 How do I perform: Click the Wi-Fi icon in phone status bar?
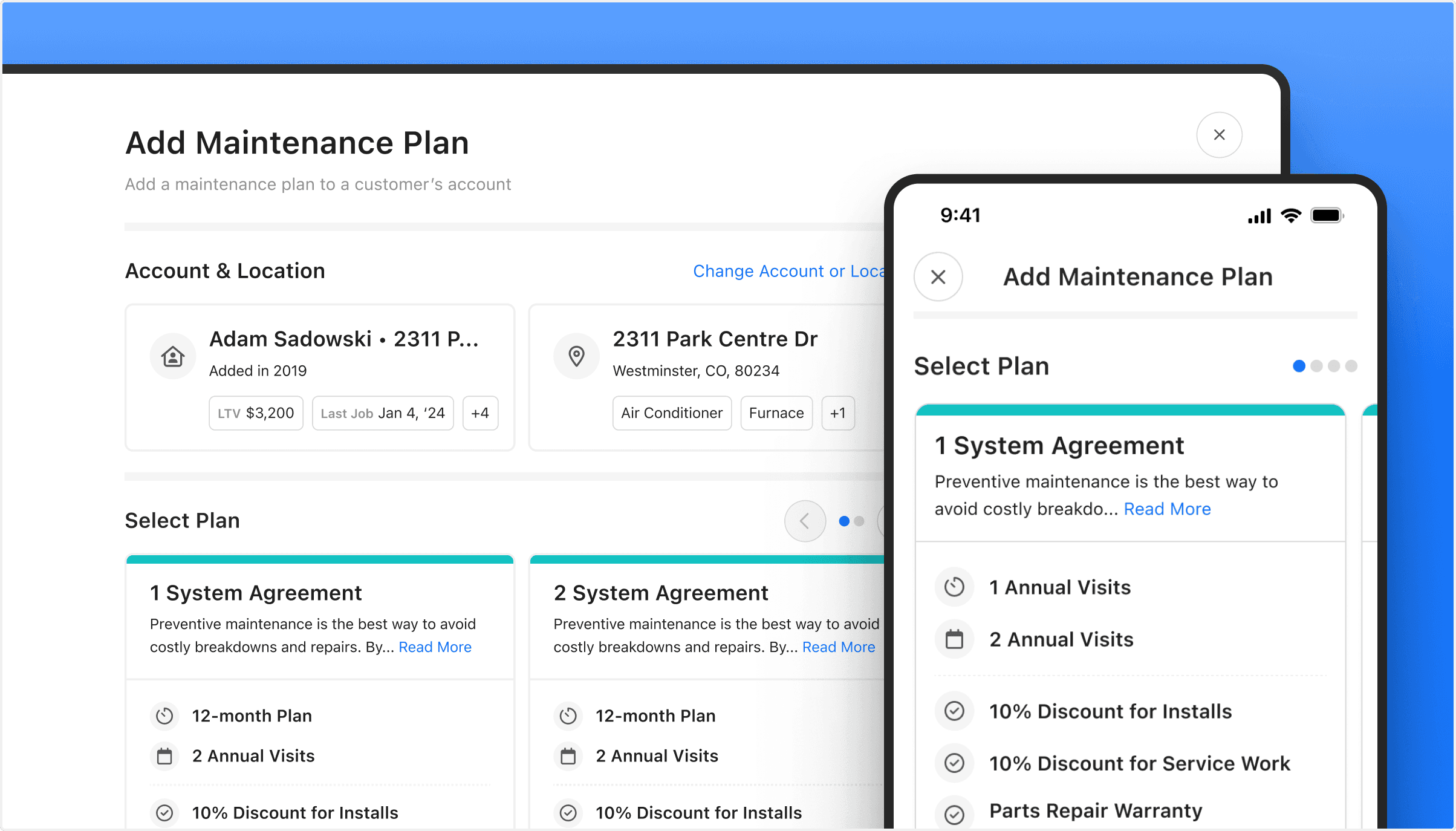pyautogui.click(x=1291, y=216)
